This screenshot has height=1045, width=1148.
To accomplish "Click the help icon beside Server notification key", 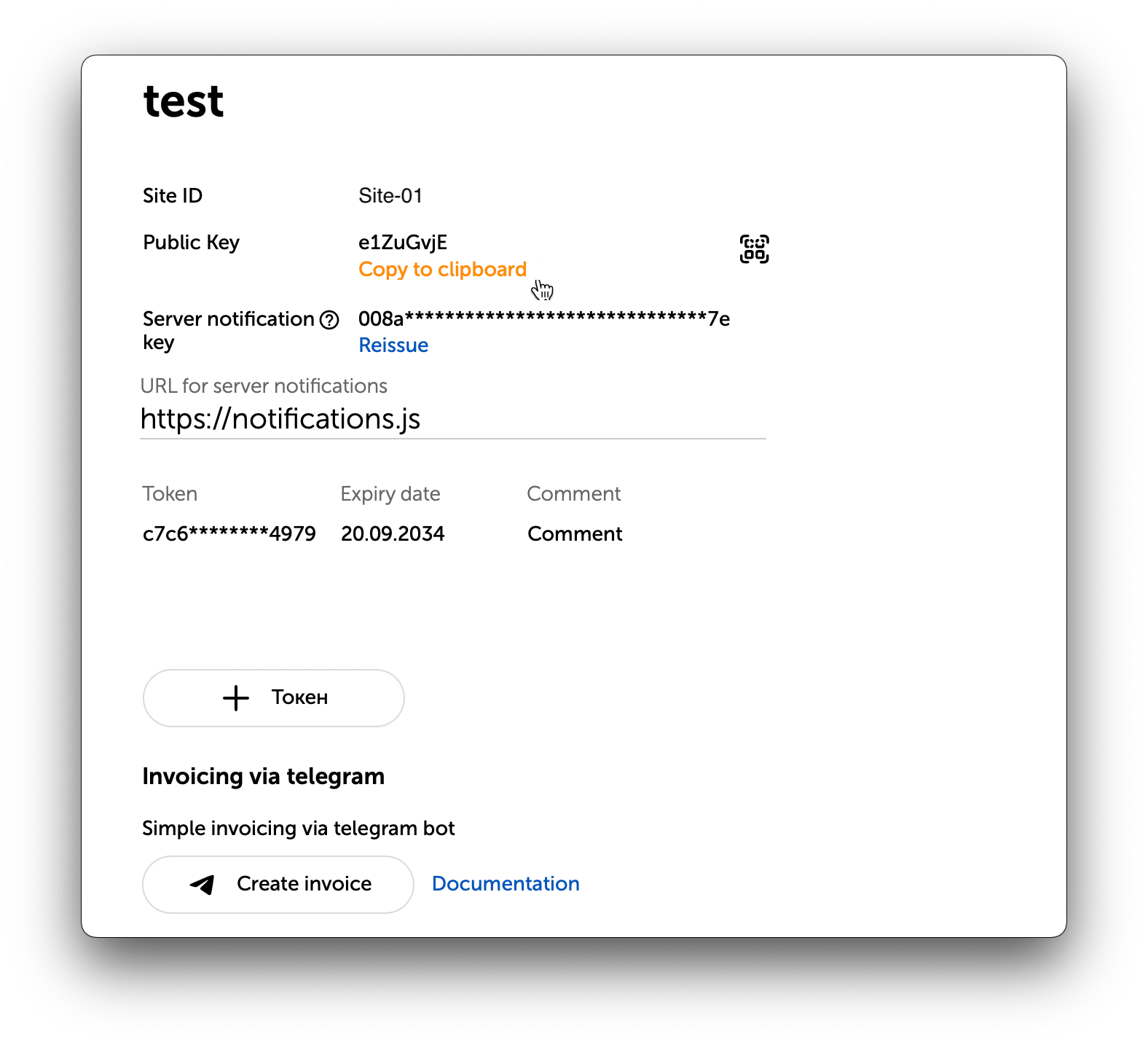I will 329,320.
